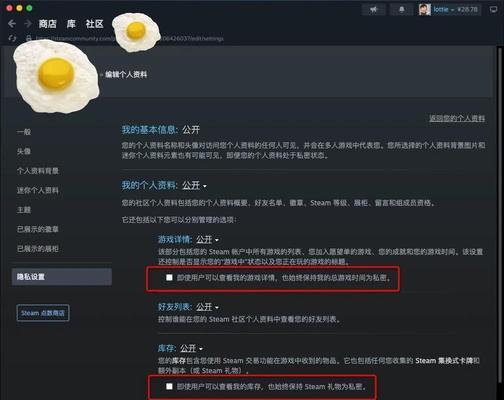Screen dimensions: 504x400
Task: Select 一般 in the sidebar
Action: pyautogui.click(x=24, y=132)
